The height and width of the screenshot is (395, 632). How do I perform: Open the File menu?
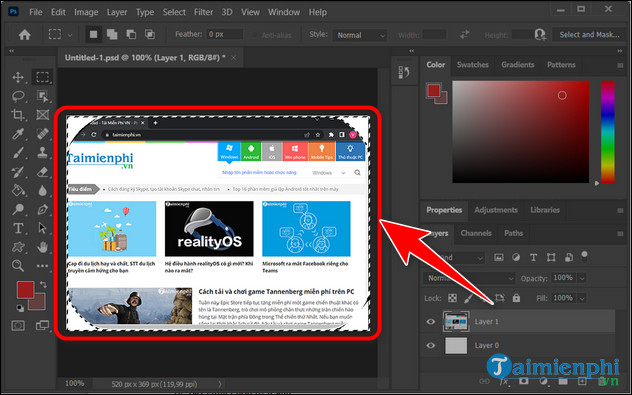(x=35, y=12)
